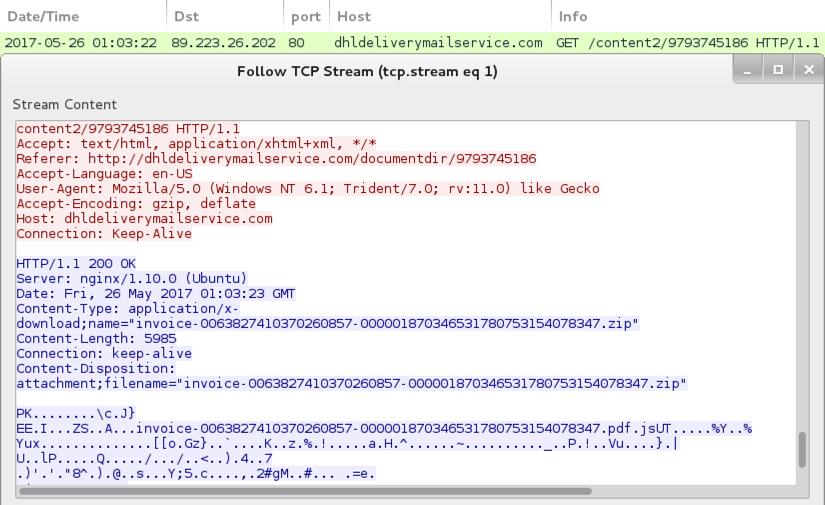
Task: Click the HTTP/1.1 200 OK response line
Action: pos(76,264)
